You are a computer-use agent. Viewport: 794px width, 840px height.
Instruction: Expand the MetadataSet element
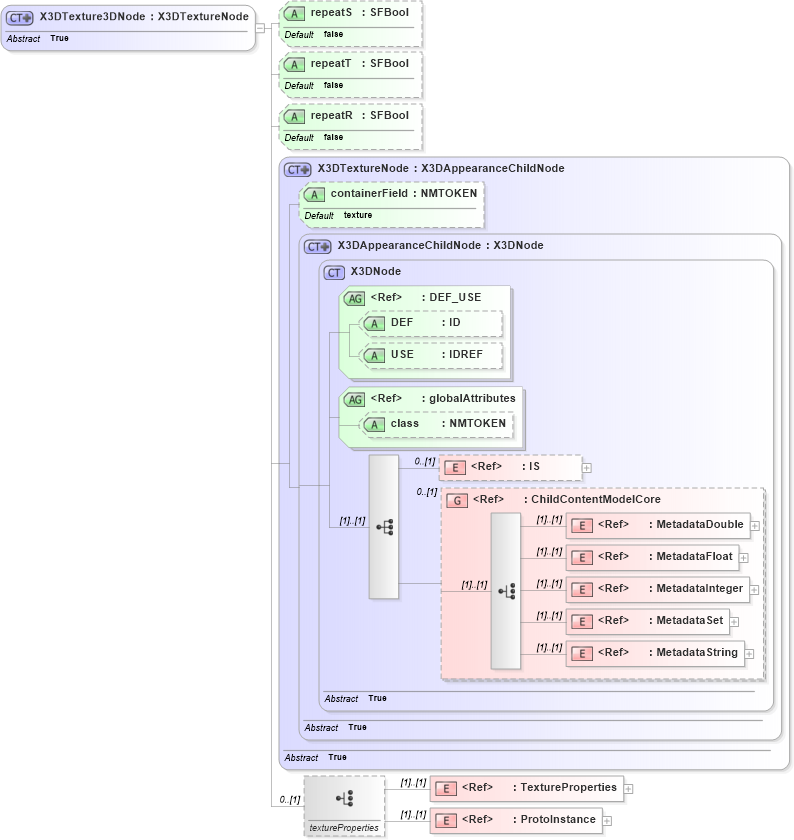click(735, 622)
